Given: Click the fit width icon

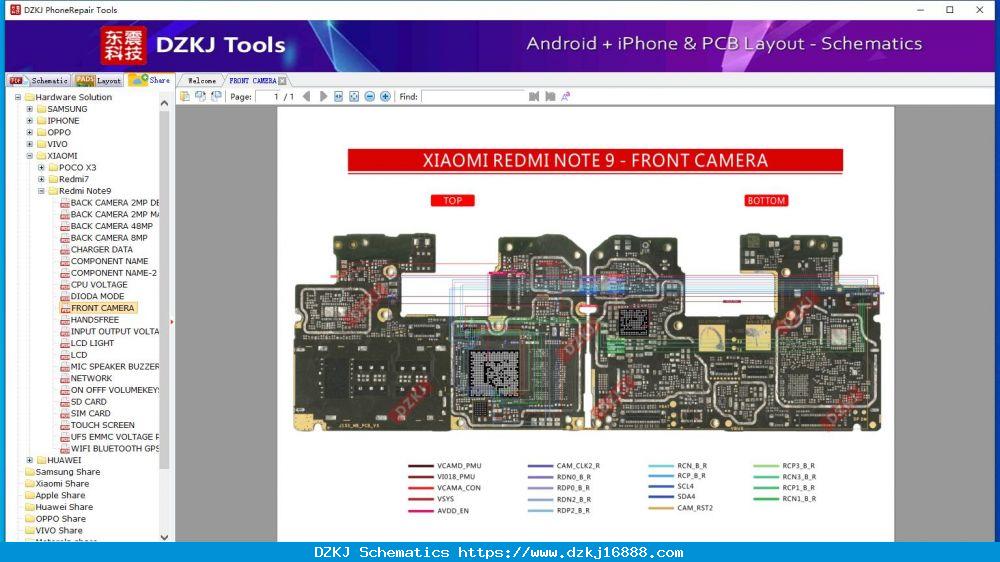Looking at the screenshot, I should pyautogui.click(x=339, y=96).
